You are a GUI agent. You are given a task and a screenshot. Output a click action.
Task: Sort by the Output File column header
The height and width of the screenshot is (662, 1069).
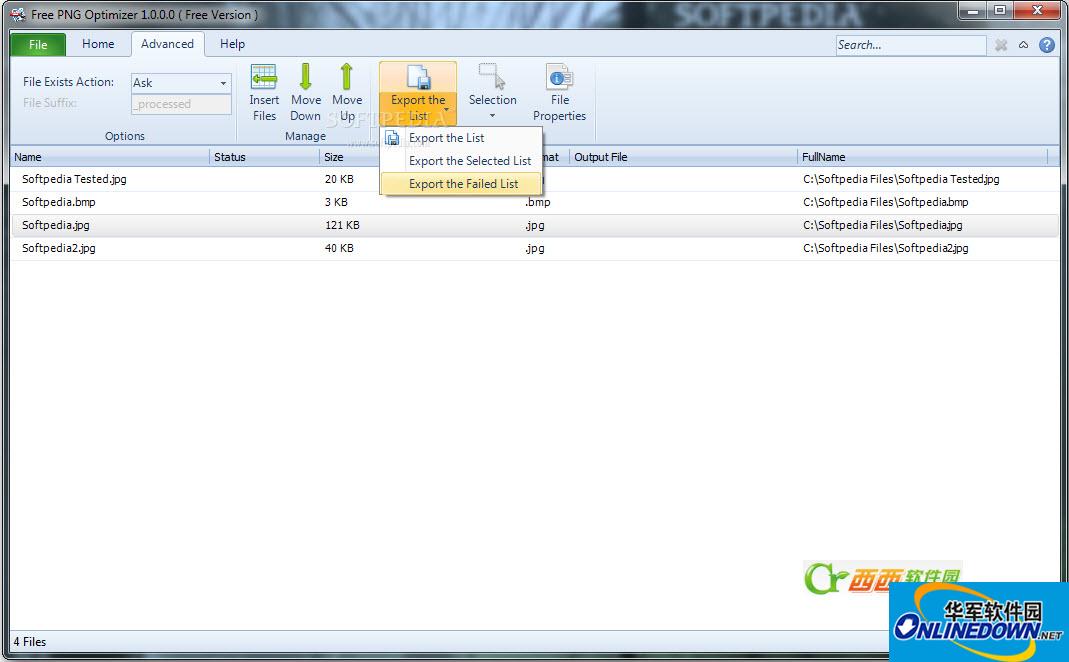point(683,157)
